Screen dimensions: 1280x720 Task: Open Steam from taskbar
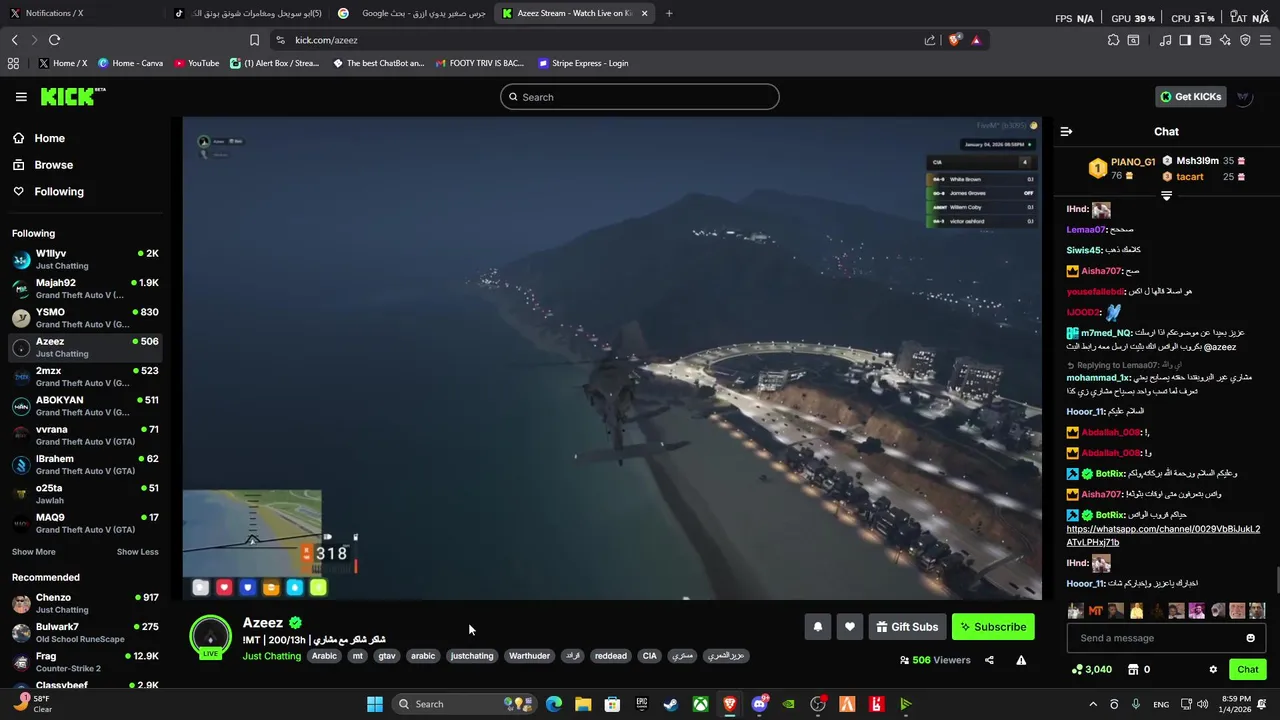pyautogui.click(x=671, y=704)
